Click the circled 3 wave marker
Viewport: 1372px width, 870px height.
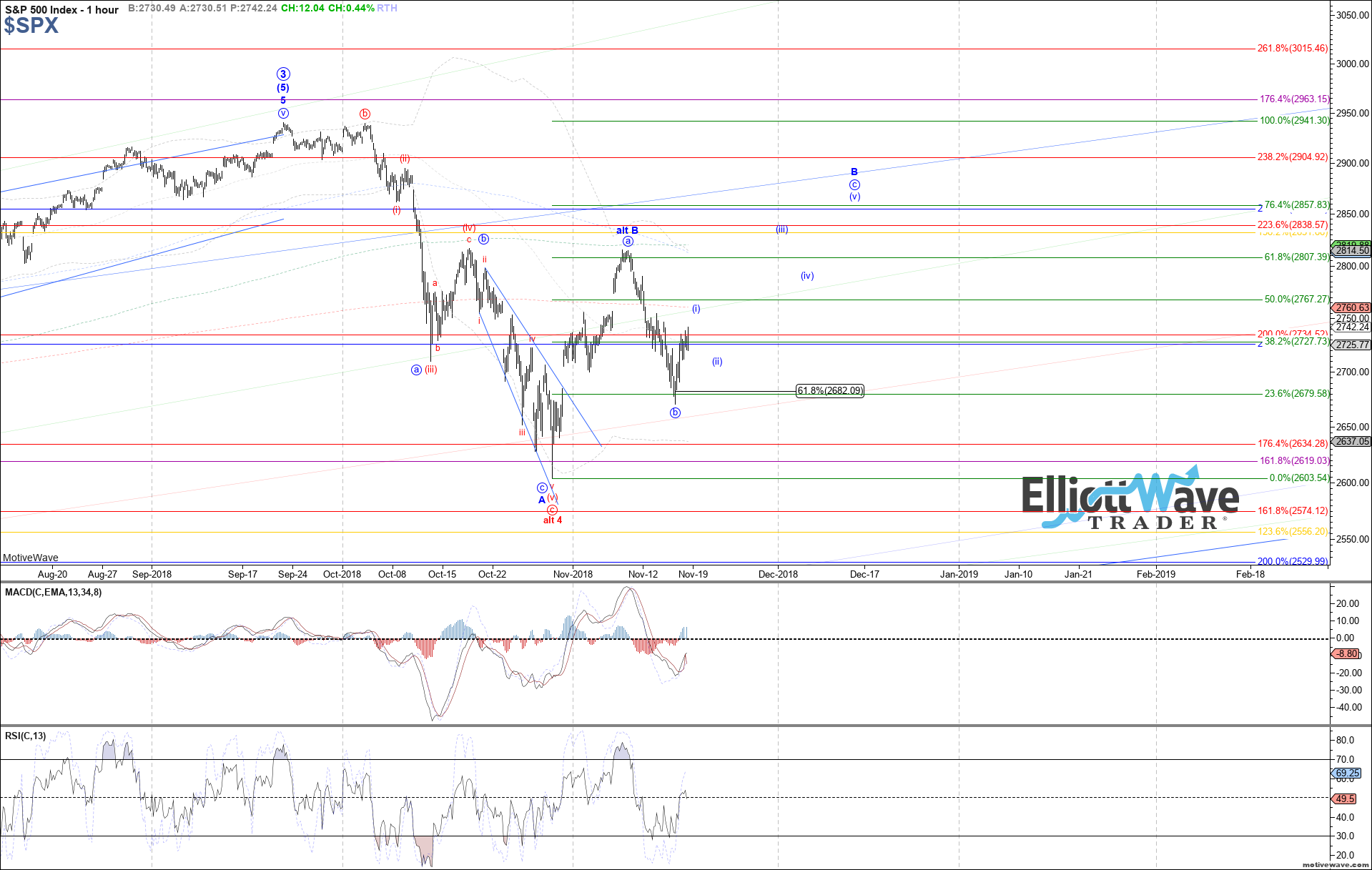tap(283, 74)
